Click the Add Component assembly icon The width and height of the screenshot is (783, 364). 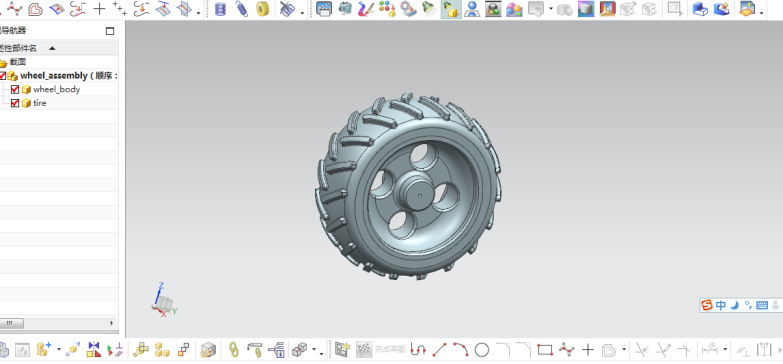coord(45,350)
